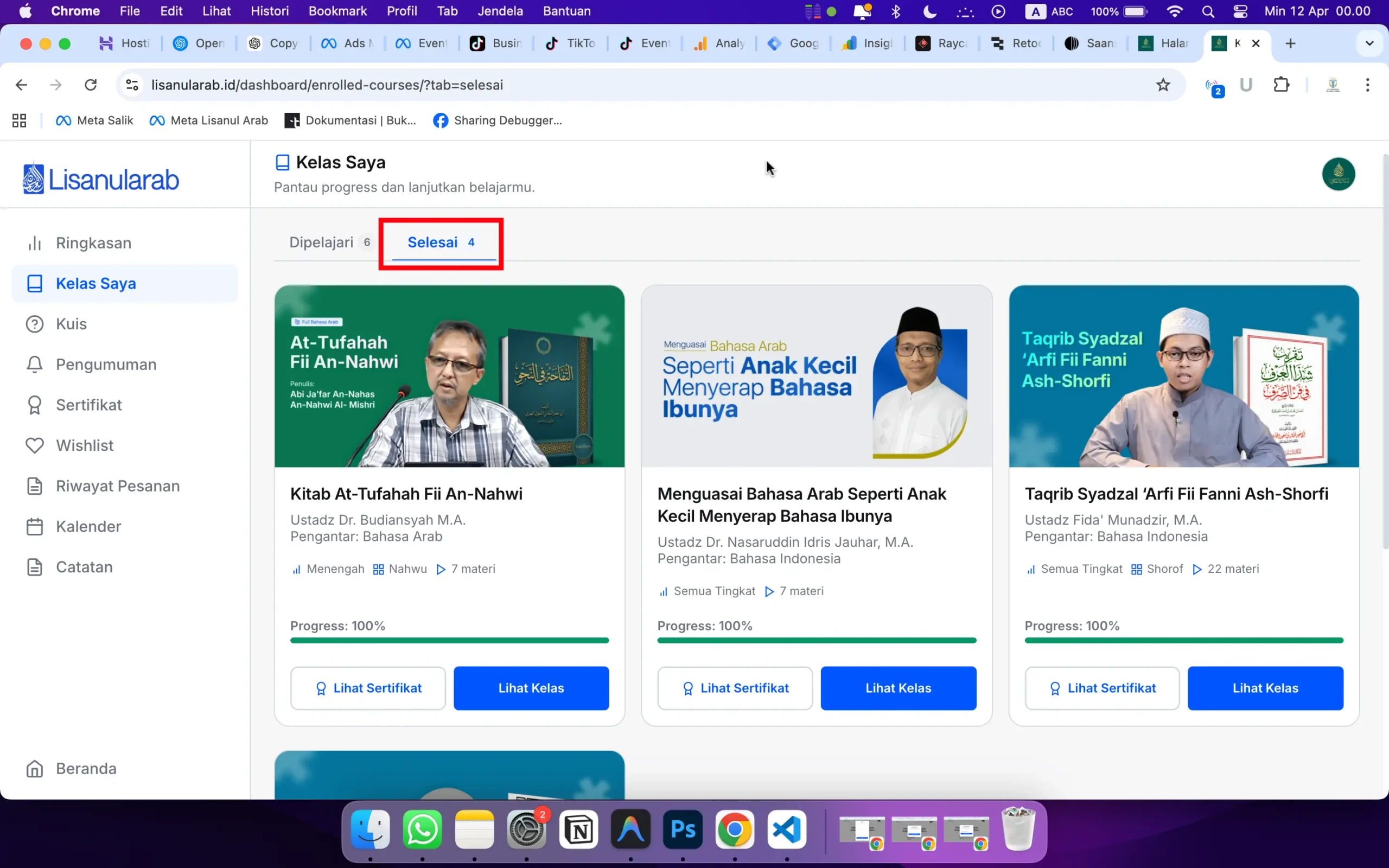Open site information controls near the URL
Screen dimensions: 1389x868
[x=131, y=85]
